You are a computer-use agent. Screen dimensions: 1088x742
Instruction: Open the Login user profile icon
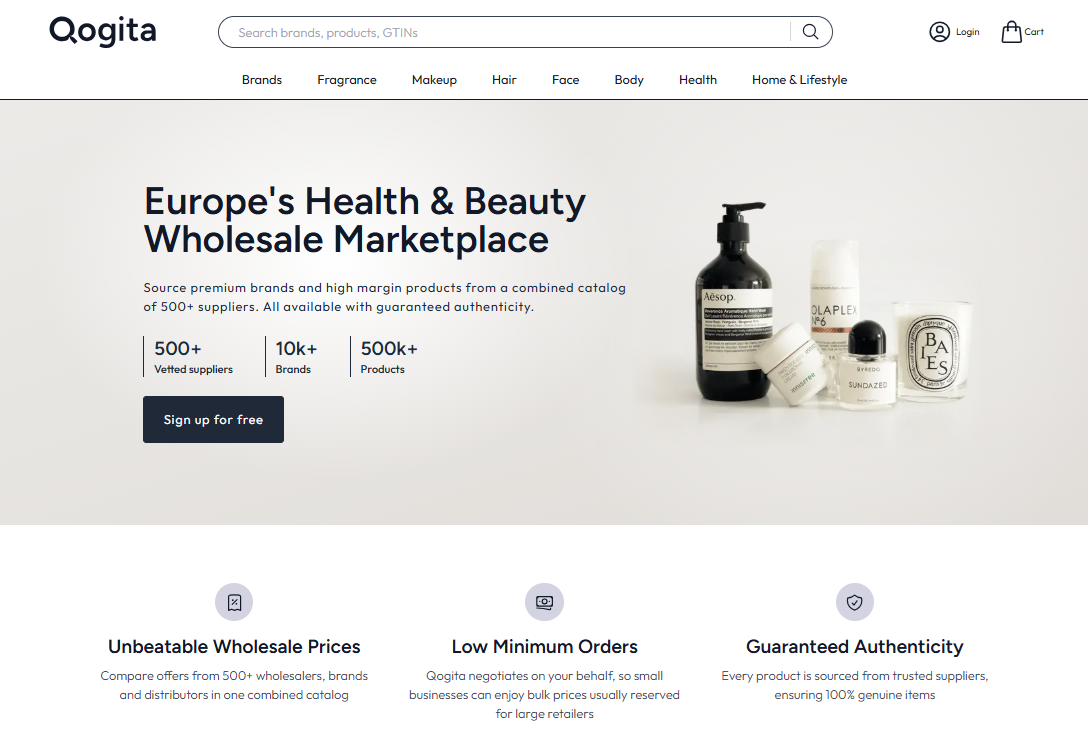[x=939, y=32]
